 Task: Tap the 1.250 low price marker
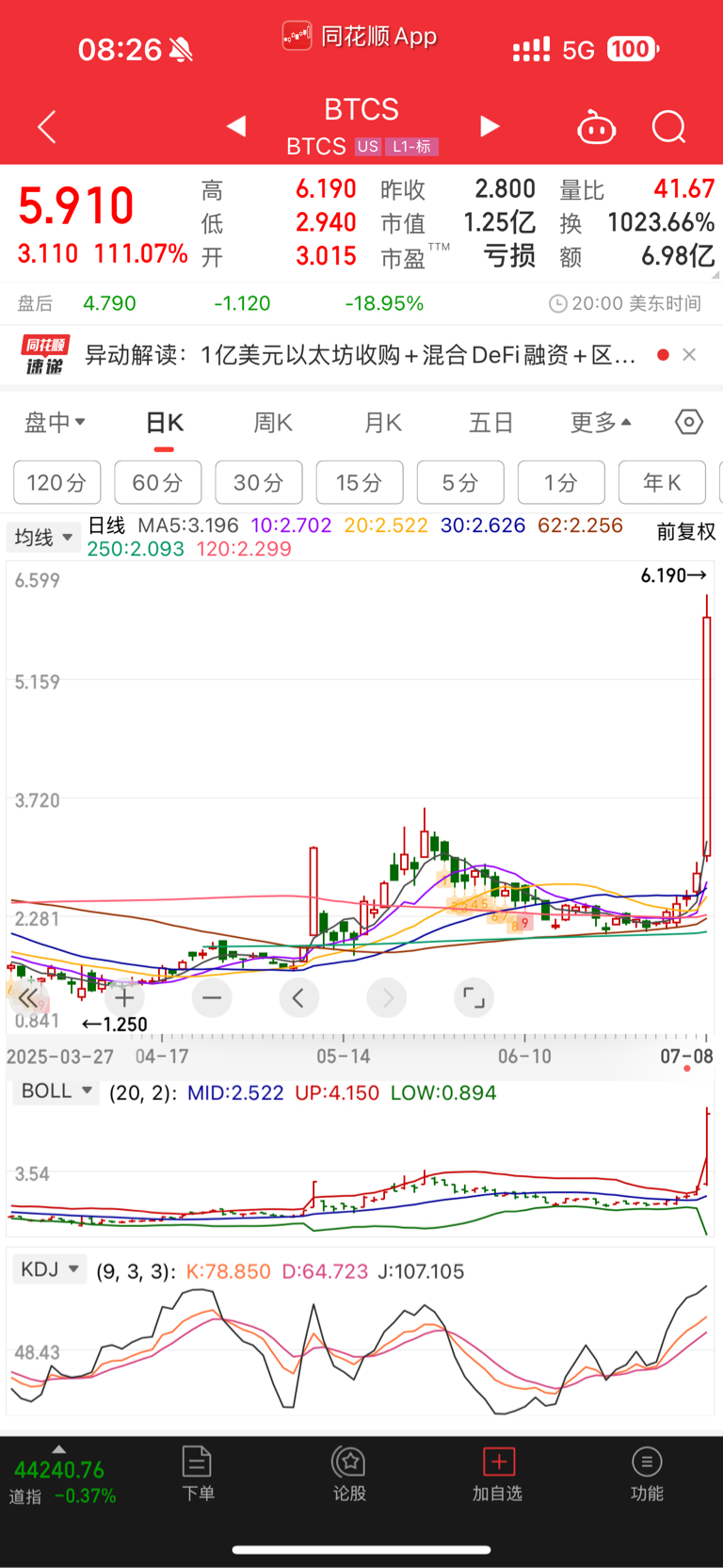click(x=115, y=1025)
